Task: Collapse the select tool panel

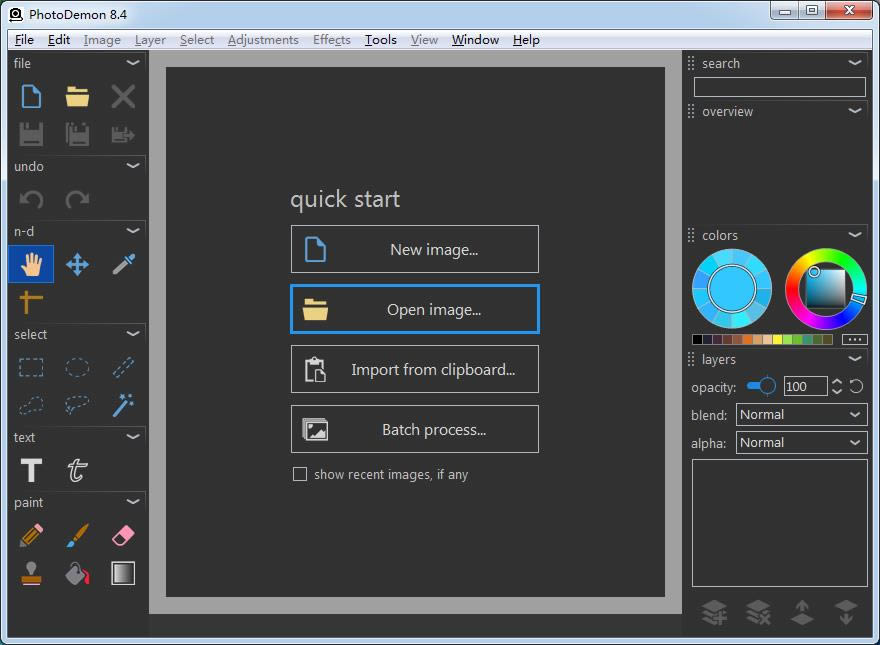Action: point(133,333)
